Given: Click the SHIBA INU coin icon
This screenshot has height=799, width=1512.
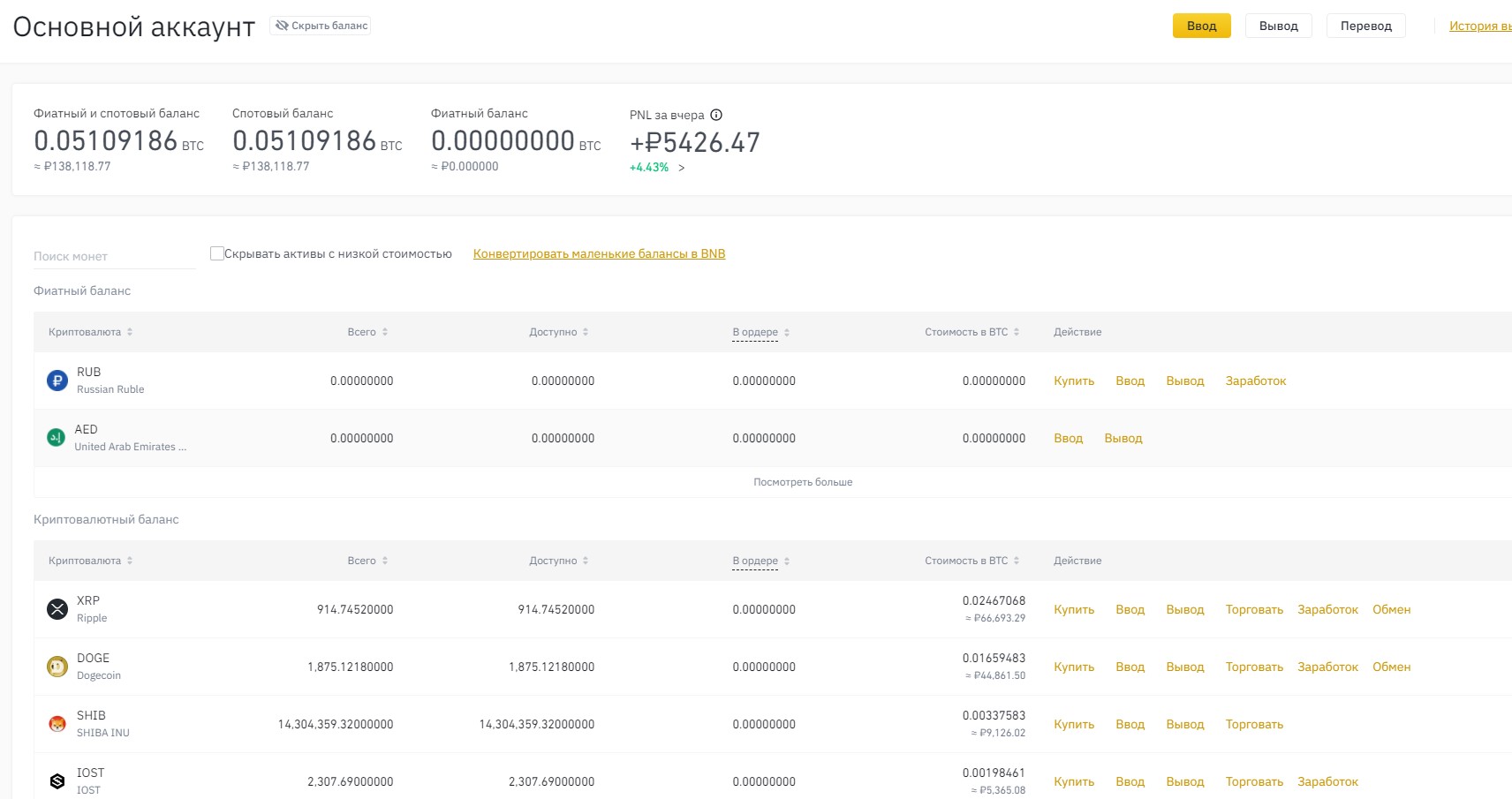Looking at the screenshot, I should pos(57,724).
